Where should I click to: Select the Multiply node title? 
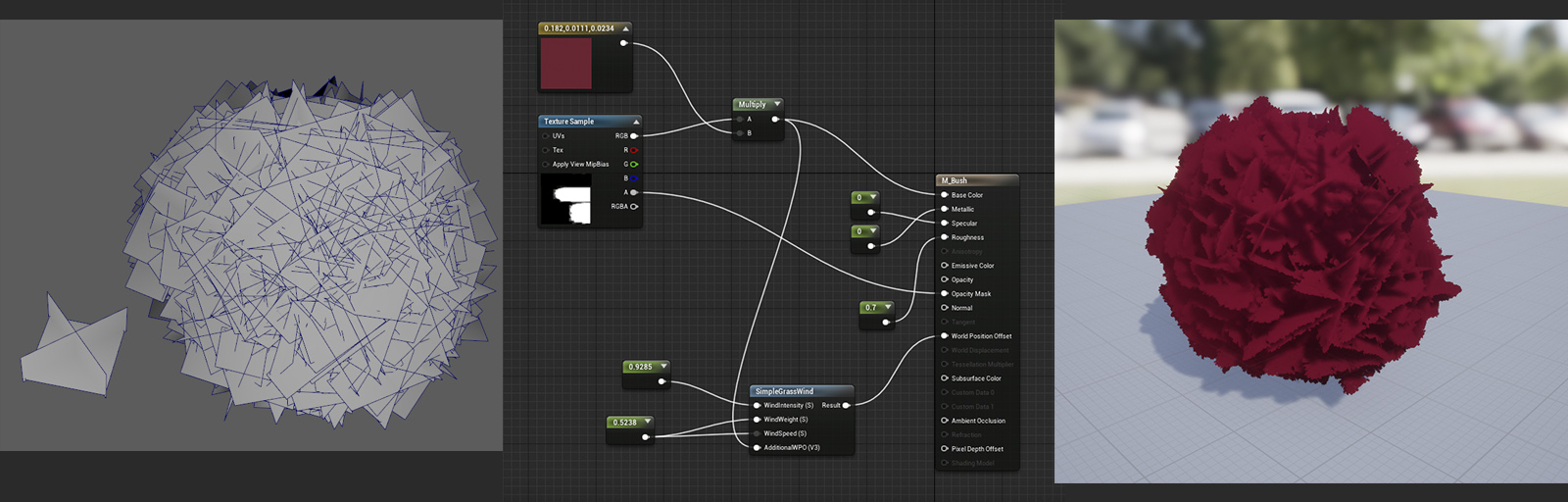point(752,104)
